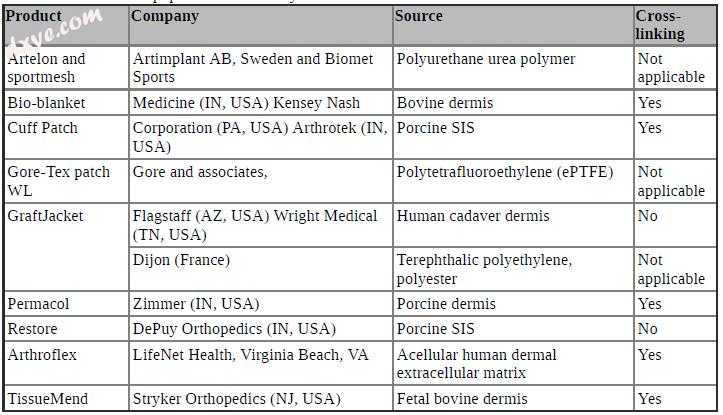Viewport: 723px width, 415px height.
Task: Click the Company column header
Action: tap(261, 25)
